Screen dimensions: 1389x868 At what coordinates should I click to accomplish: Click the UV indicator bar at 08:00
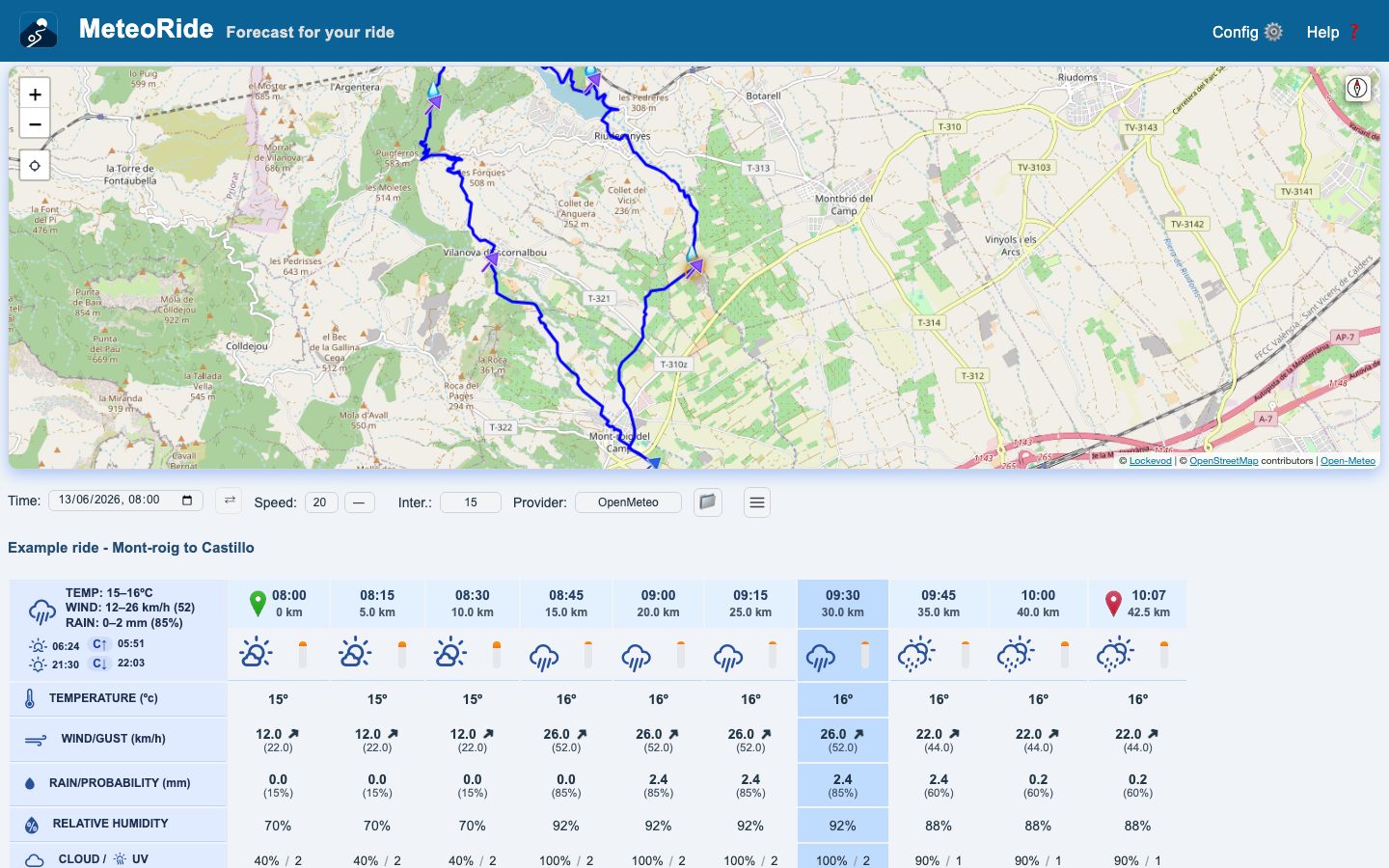click(x=303, y=654)
